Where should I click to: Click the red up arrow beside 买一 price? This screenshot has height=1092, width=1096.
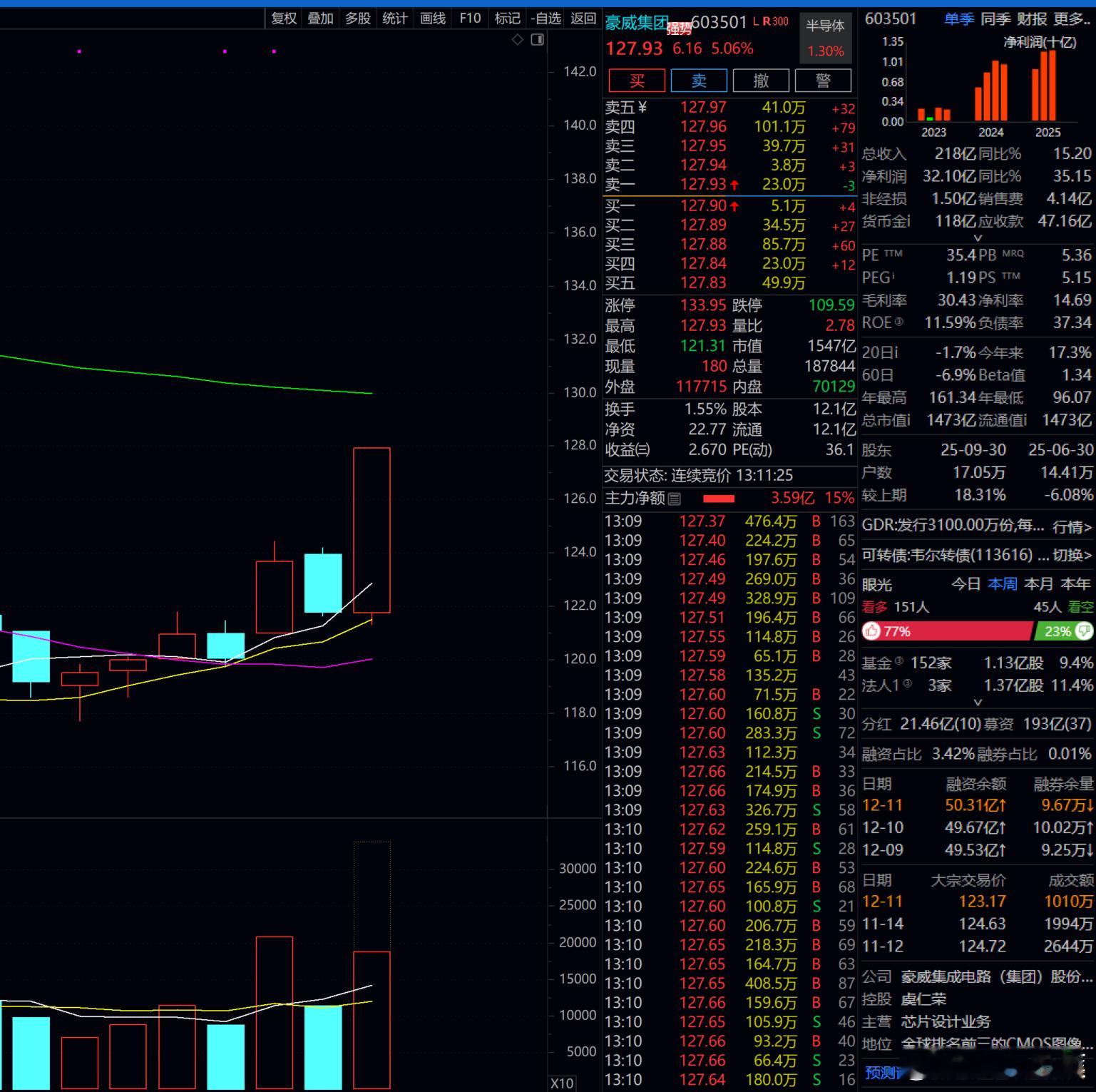tap(734, 206)
